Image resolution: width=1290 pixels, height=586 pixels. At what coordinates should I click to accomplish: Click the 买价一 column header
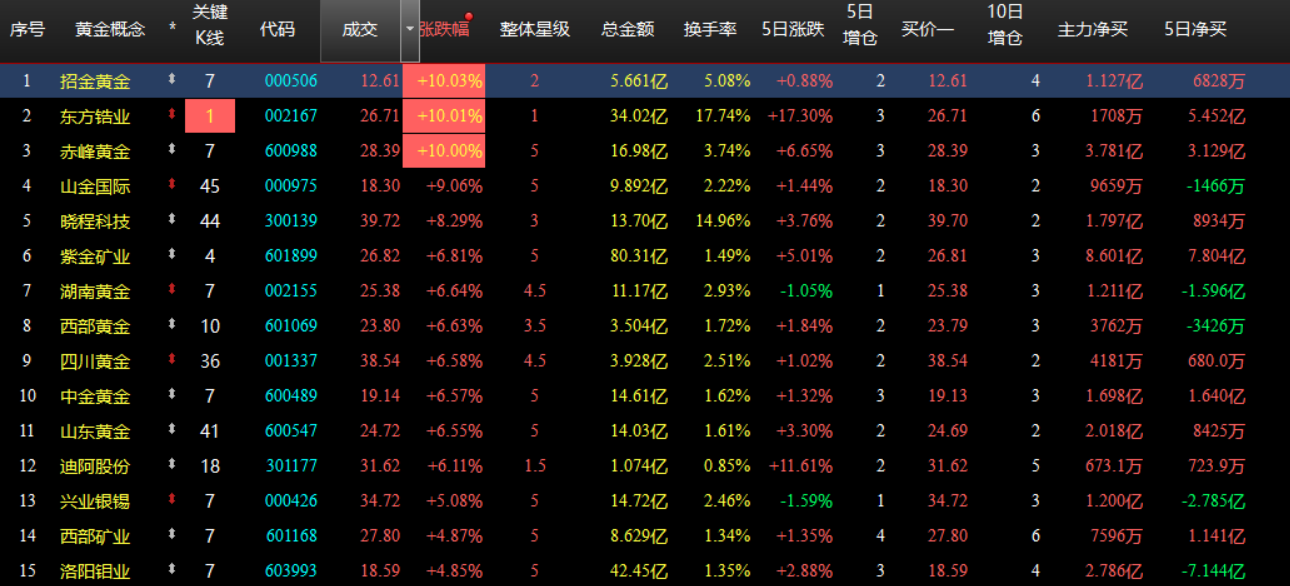click(x=927, y=30)
